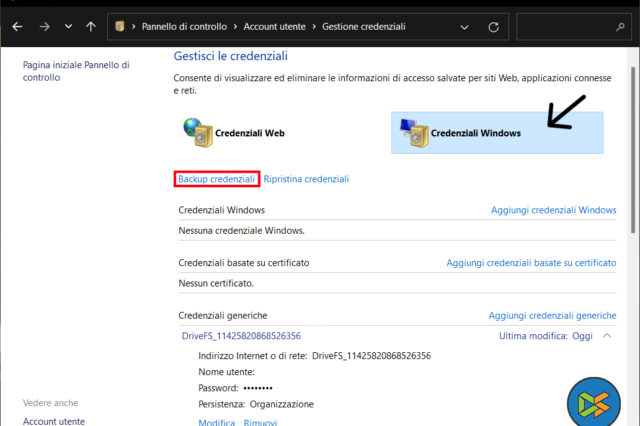Click 'Nessuna credenziale Windows.' text

(x=241, y=231)
